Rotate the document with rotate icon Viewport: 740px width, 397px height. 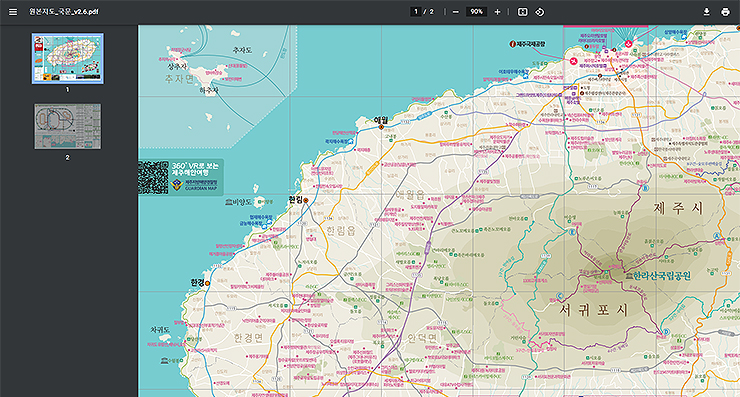[x=539, y=12]
